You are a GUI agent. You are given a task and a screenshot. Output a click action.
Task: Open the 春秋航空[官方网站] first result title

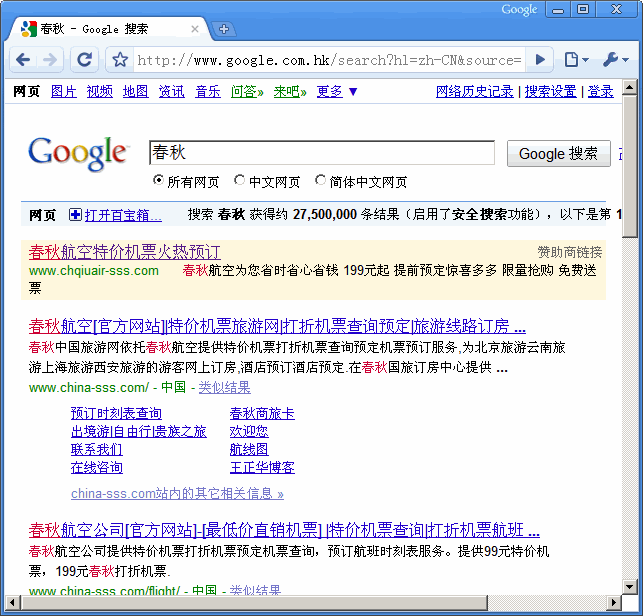point(277,326)
